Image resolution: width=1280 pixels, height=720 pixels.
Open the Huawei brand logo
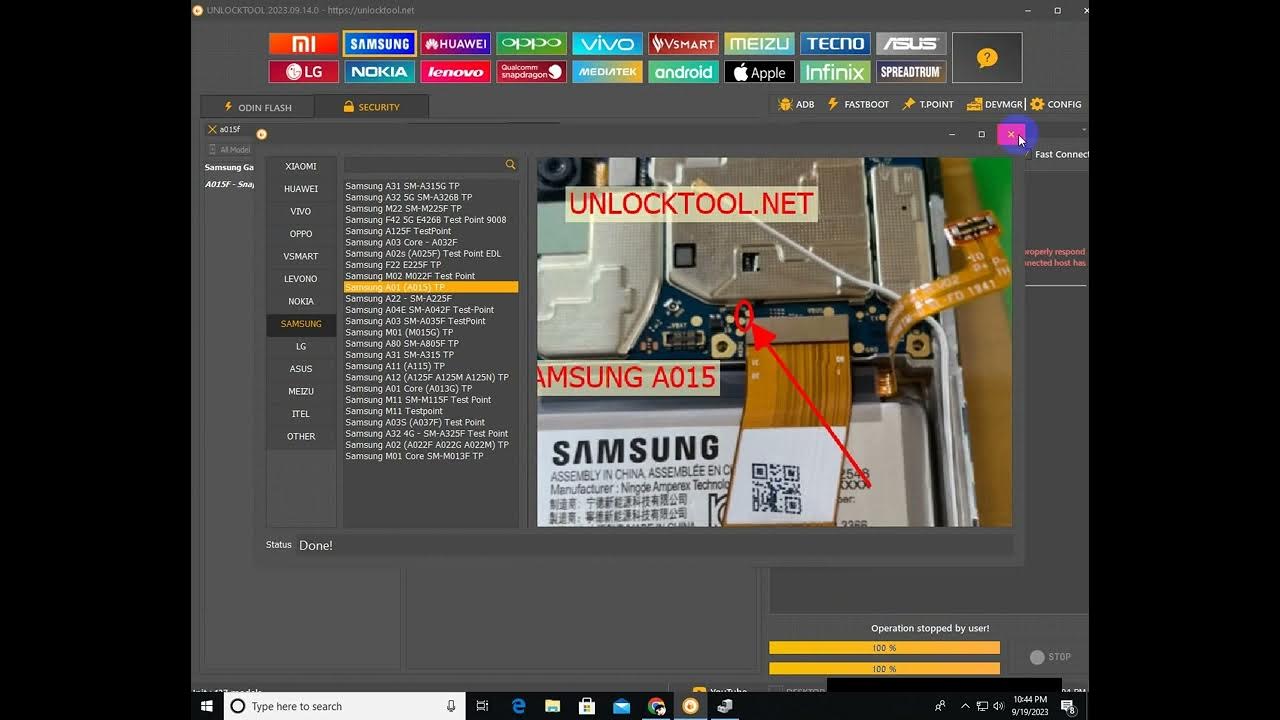coord(456,44)
